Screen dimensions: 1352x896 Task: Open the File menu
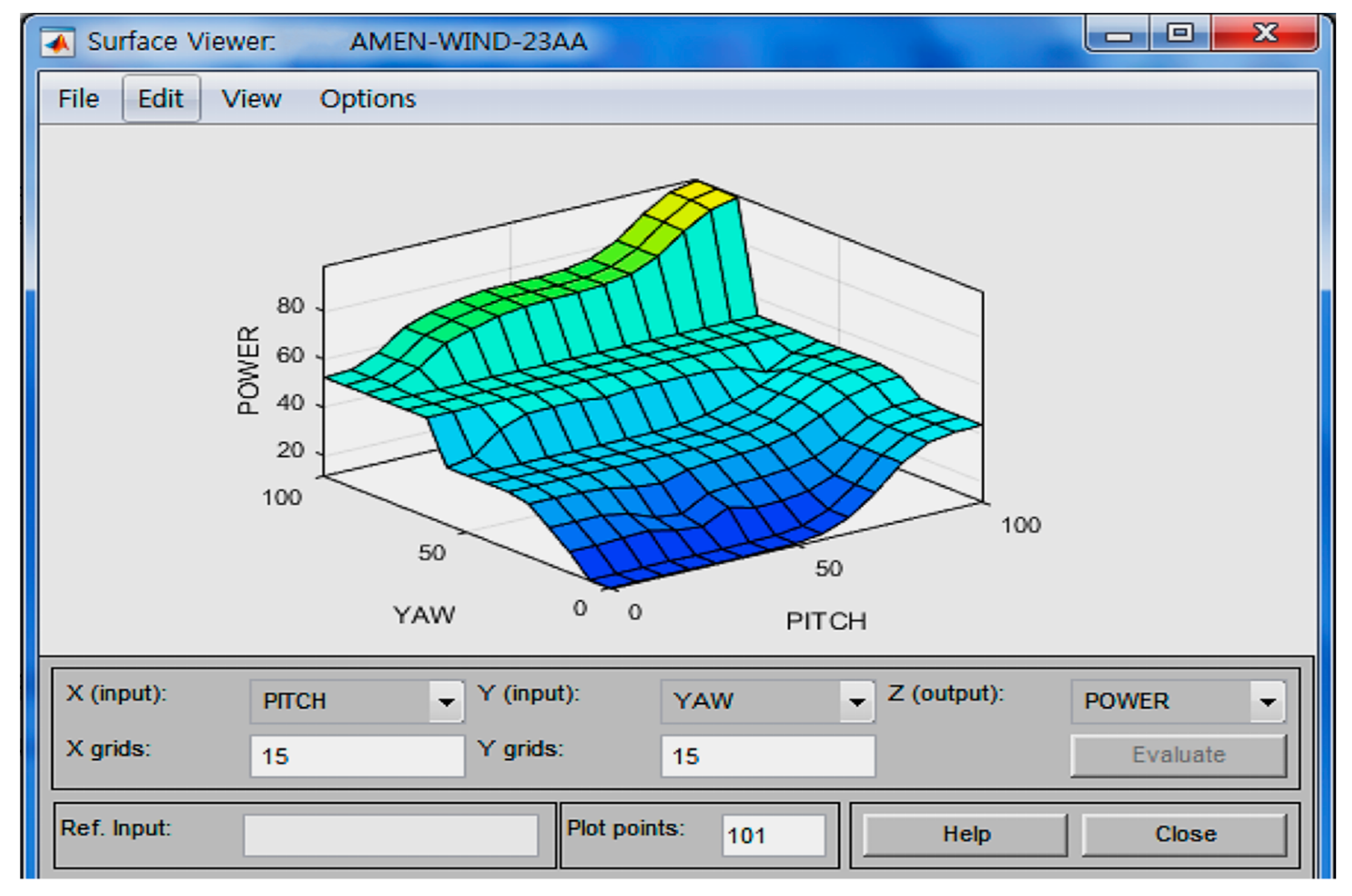pos(79,99)
